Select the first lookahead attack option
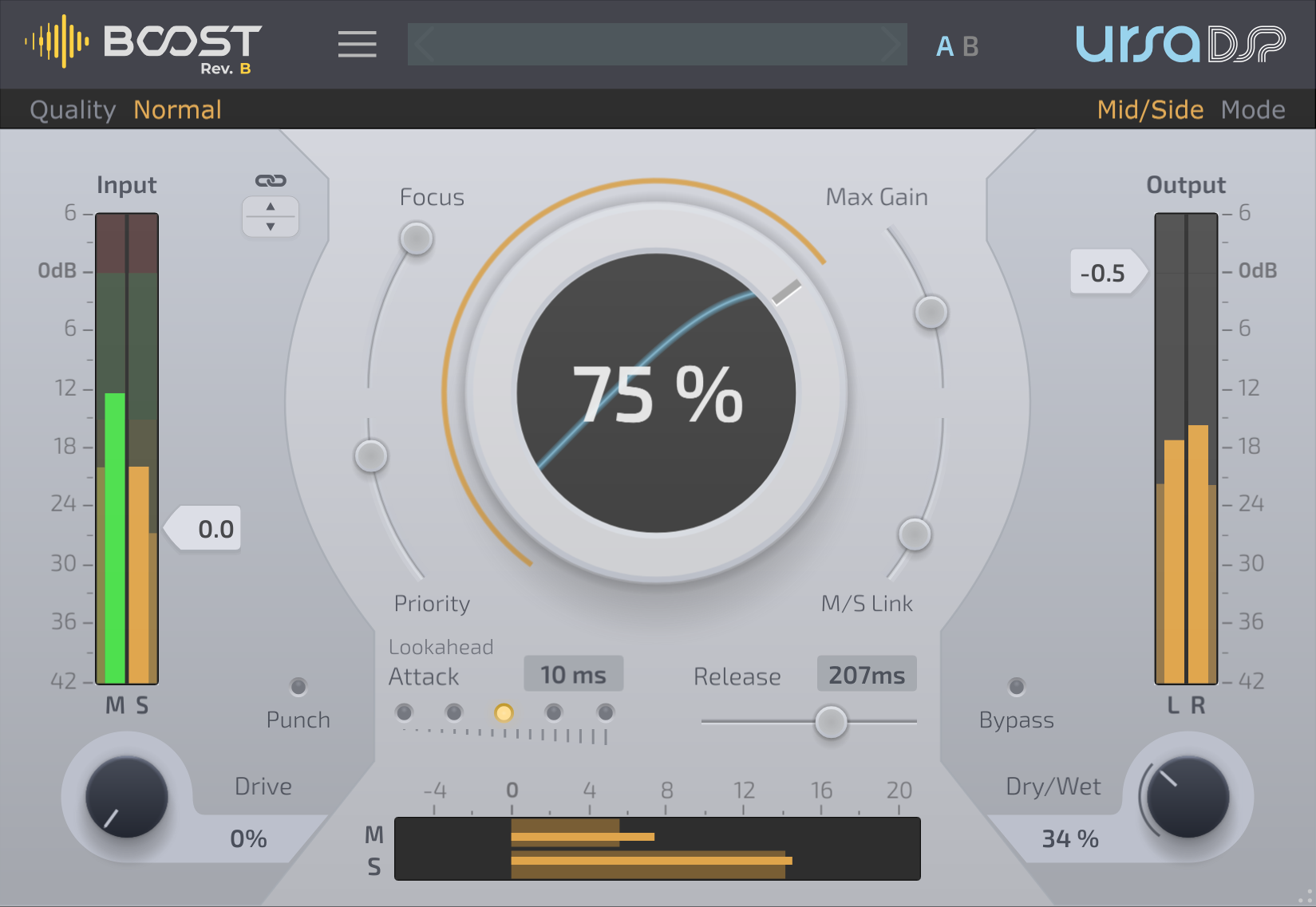This screenshot has height=907, width=1316. click(x=405, y=712)
